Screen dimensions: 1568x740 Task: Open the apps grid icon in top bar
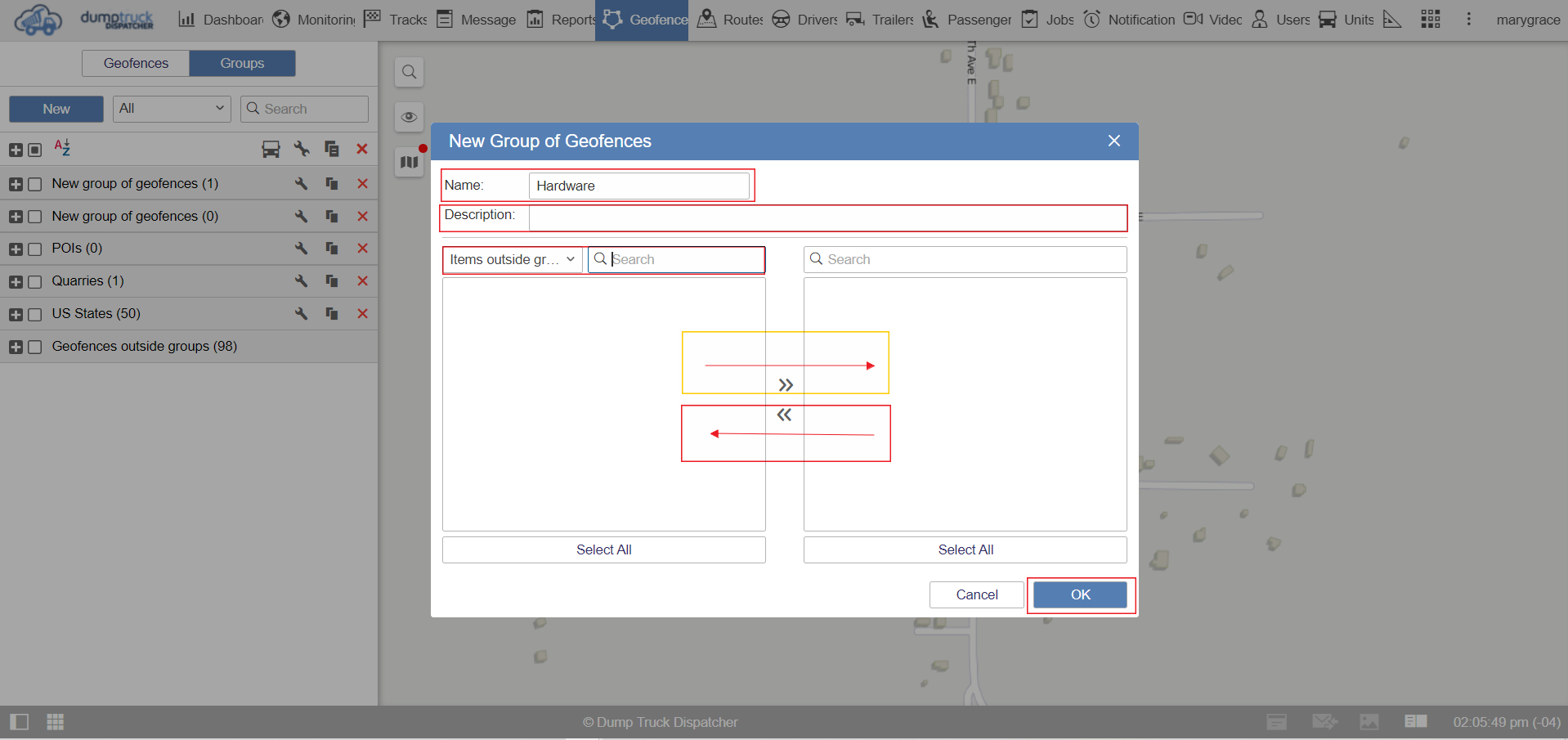tap(1430, 20)
